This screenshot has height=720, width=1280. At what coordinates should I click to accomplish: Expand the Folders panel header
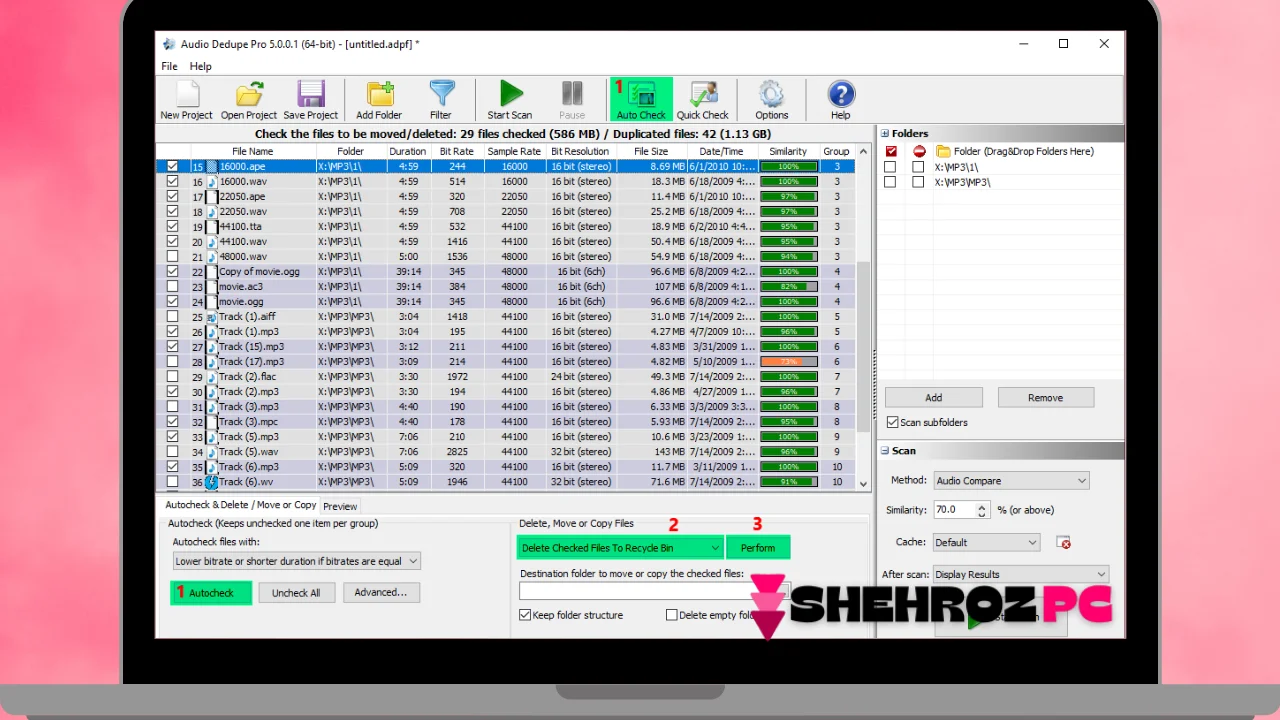[x=885, y=133]
